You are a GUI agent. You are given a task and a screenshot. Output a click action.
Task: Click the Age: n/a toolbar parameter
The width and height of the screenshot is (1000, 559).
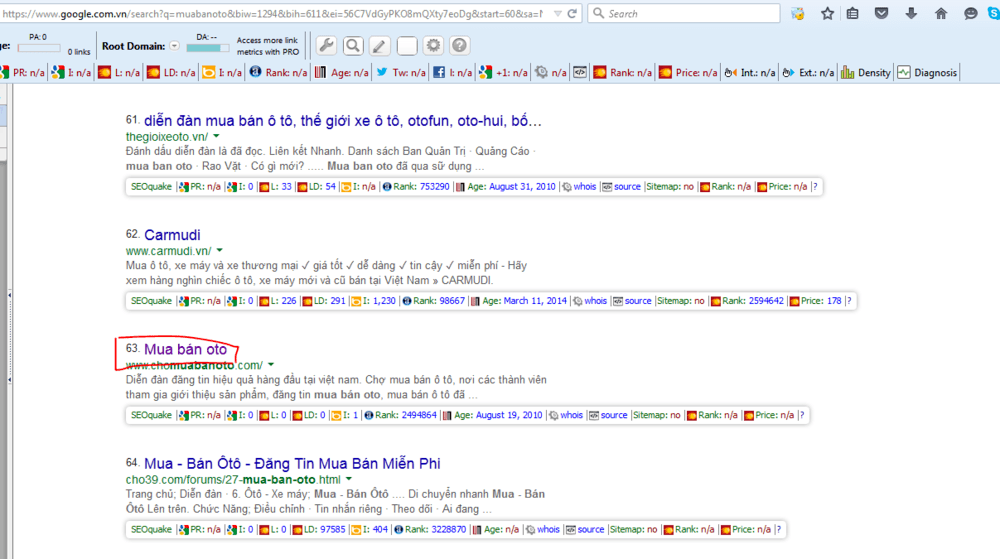pos(341,73)
